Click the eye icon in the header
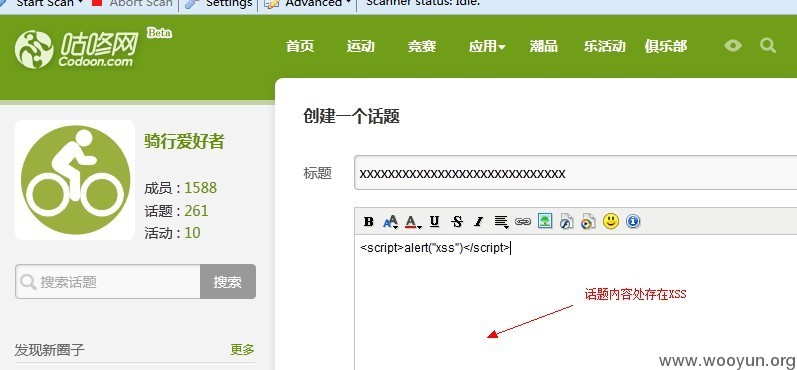Image resolution: width=797 pixels, height=370 pixels. point(733,46)
